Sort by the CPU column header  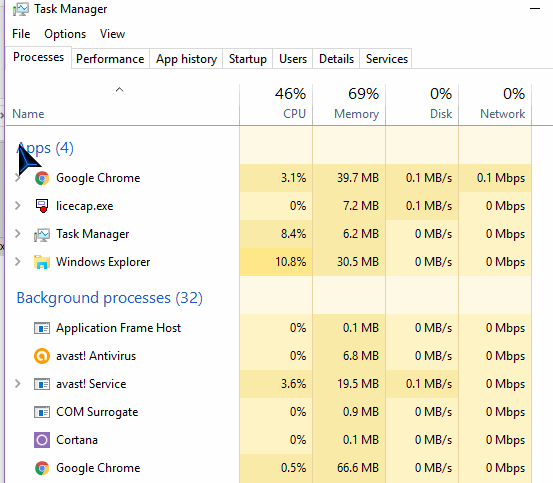[276, 104]
